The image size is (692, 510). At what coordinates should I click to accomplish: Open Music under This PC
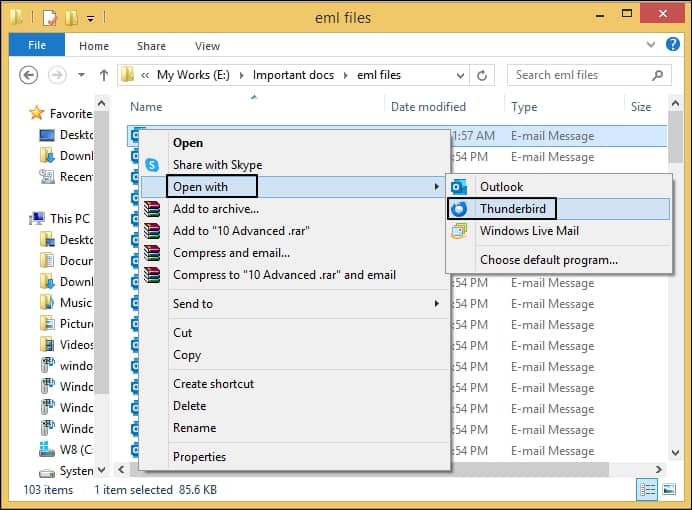point(66,303)
